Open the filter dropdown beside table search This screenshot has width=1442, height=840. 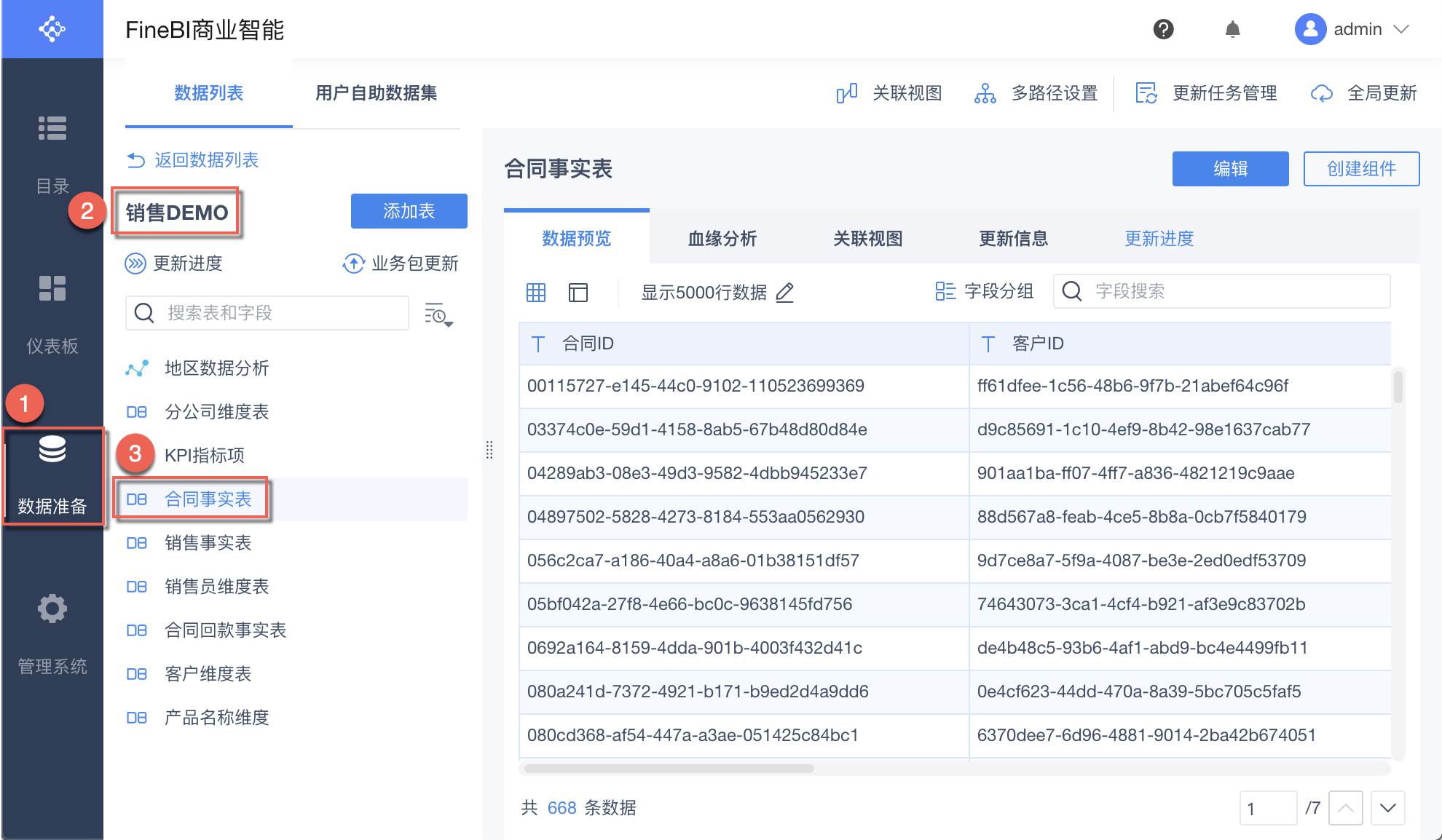[x=438, y=314]
